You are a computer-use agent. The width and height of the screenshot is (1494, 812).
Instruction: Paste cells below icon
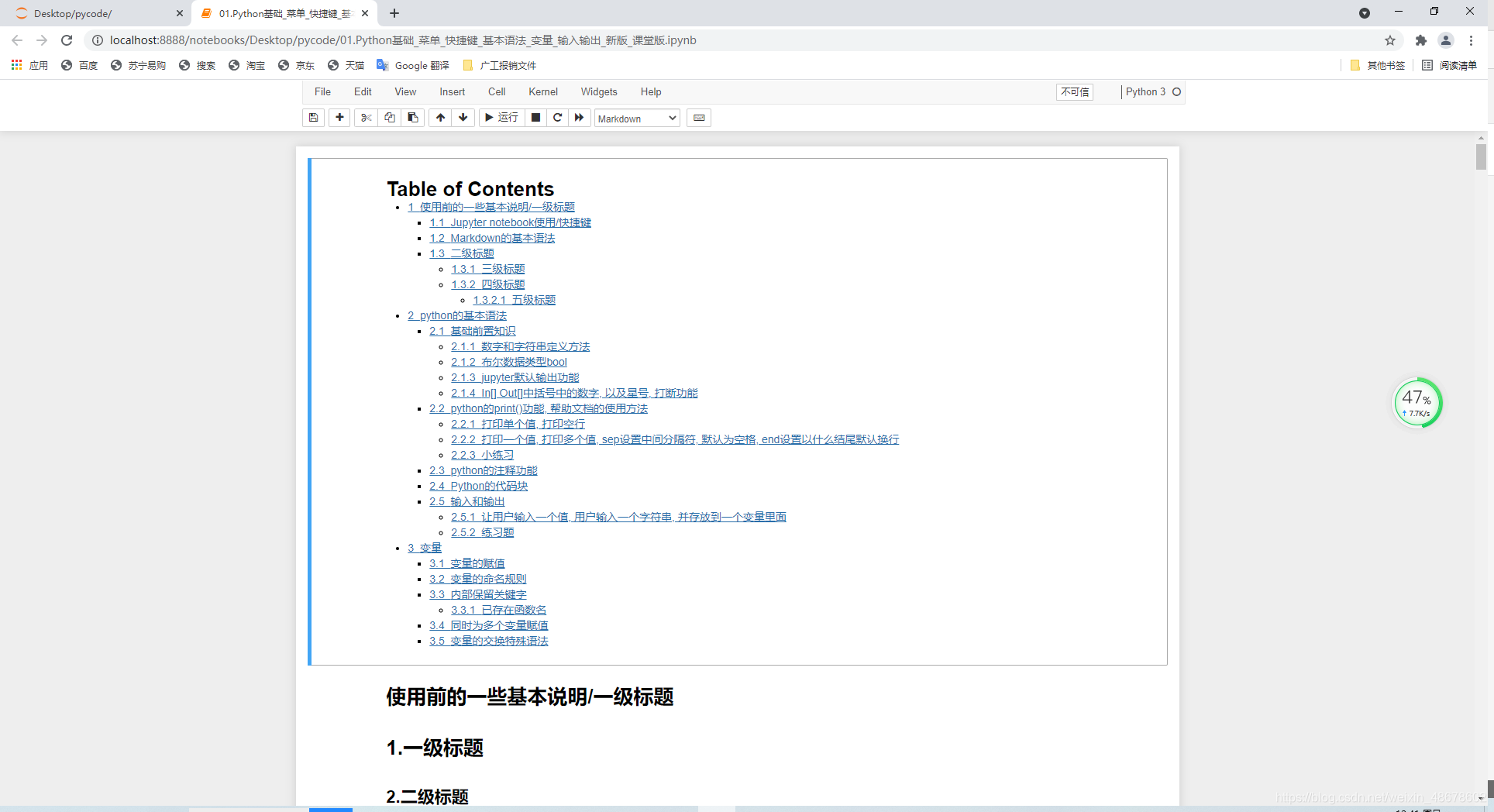(x=413, y=118)
